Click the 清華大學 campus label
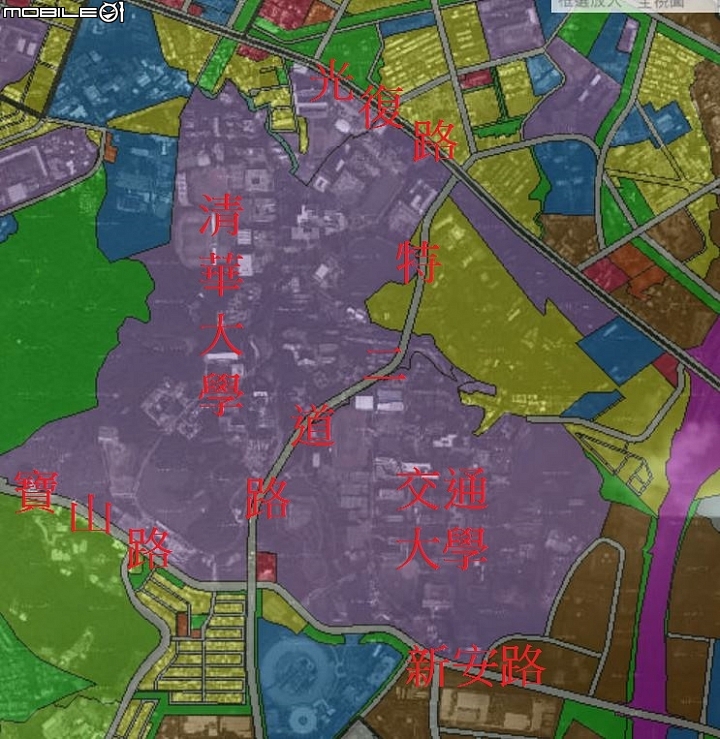 pyautogui.click(x=221, y=305)
